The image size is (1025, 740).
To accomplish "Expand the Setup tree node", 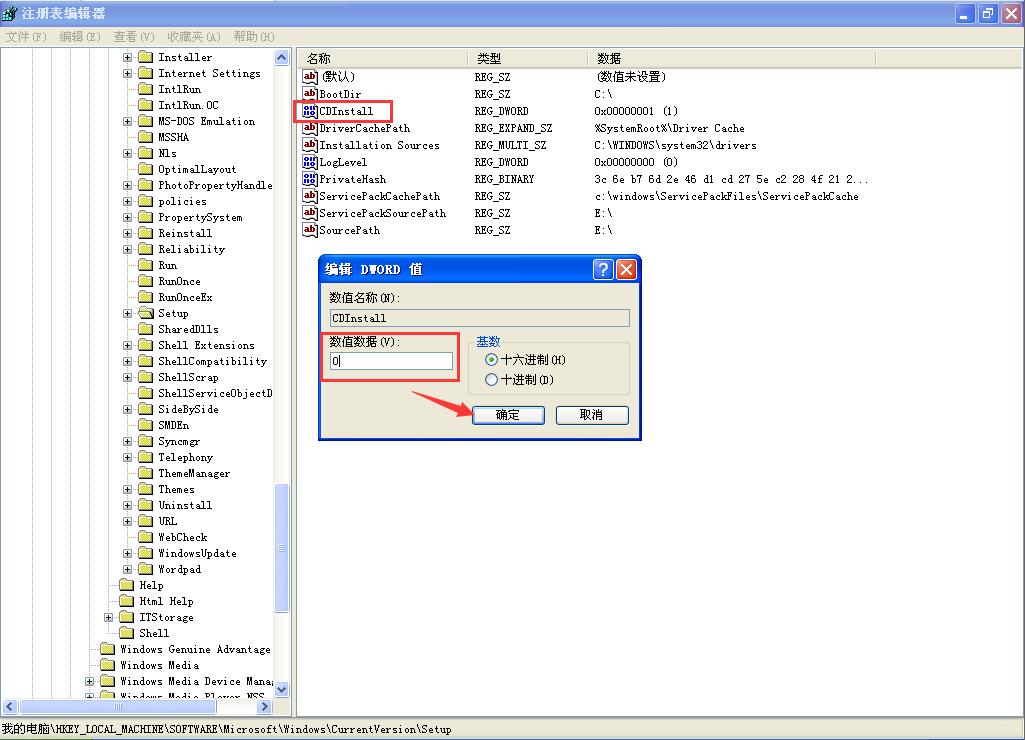I will [x=127, y=313].
